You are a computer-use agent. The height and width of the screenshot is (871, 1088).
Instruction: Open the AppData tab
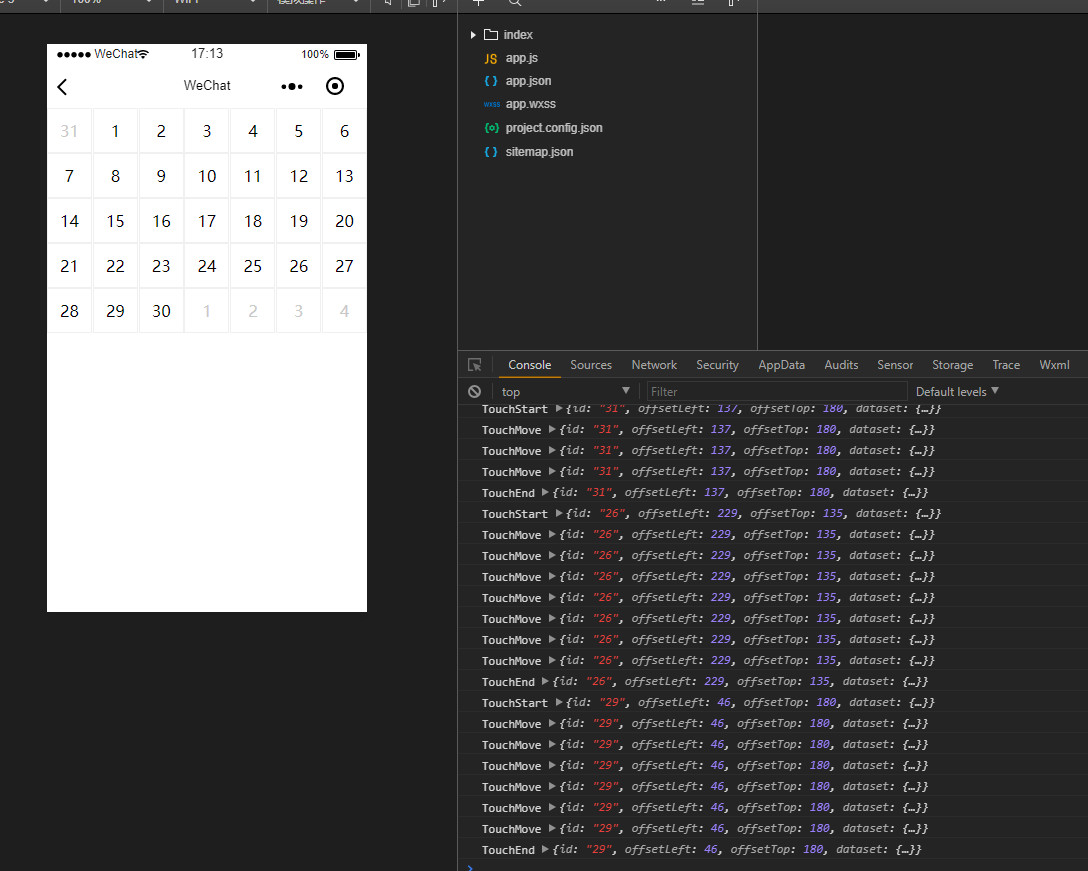coord(781,365)
